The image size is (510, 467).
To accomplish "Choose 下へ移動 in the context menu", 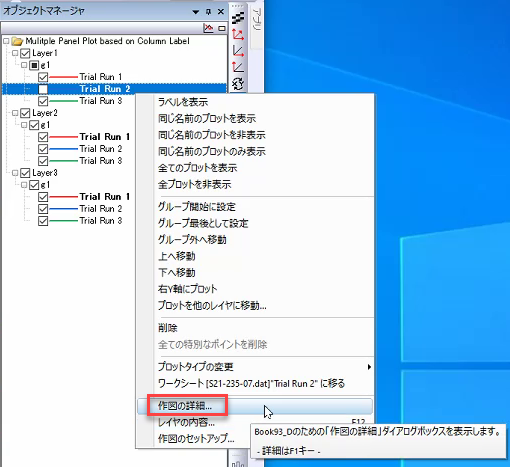I will pos(255,273).
